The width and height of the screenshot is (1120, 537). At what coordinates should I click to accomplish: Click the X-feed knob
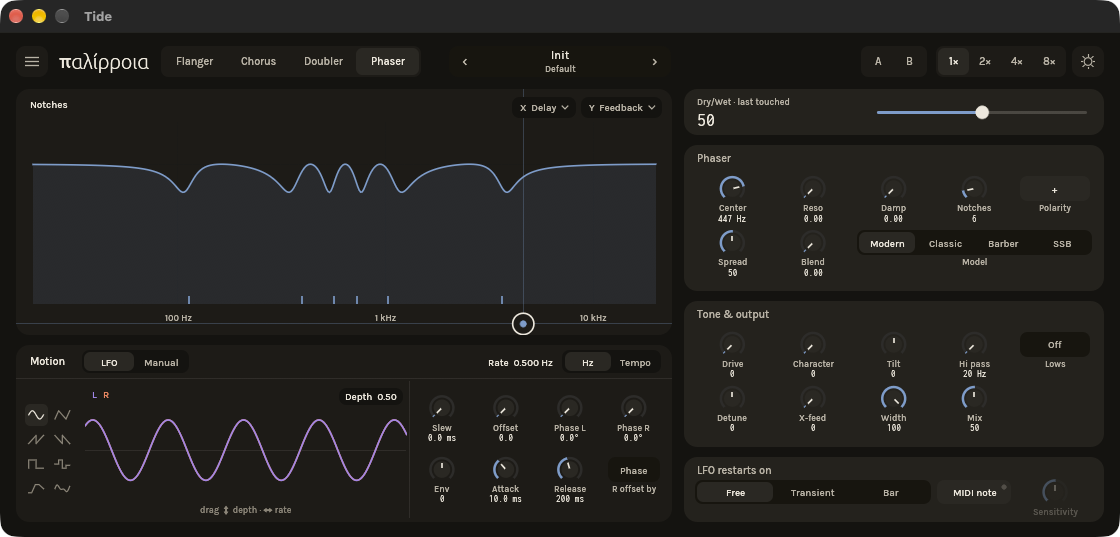point(813,398)
